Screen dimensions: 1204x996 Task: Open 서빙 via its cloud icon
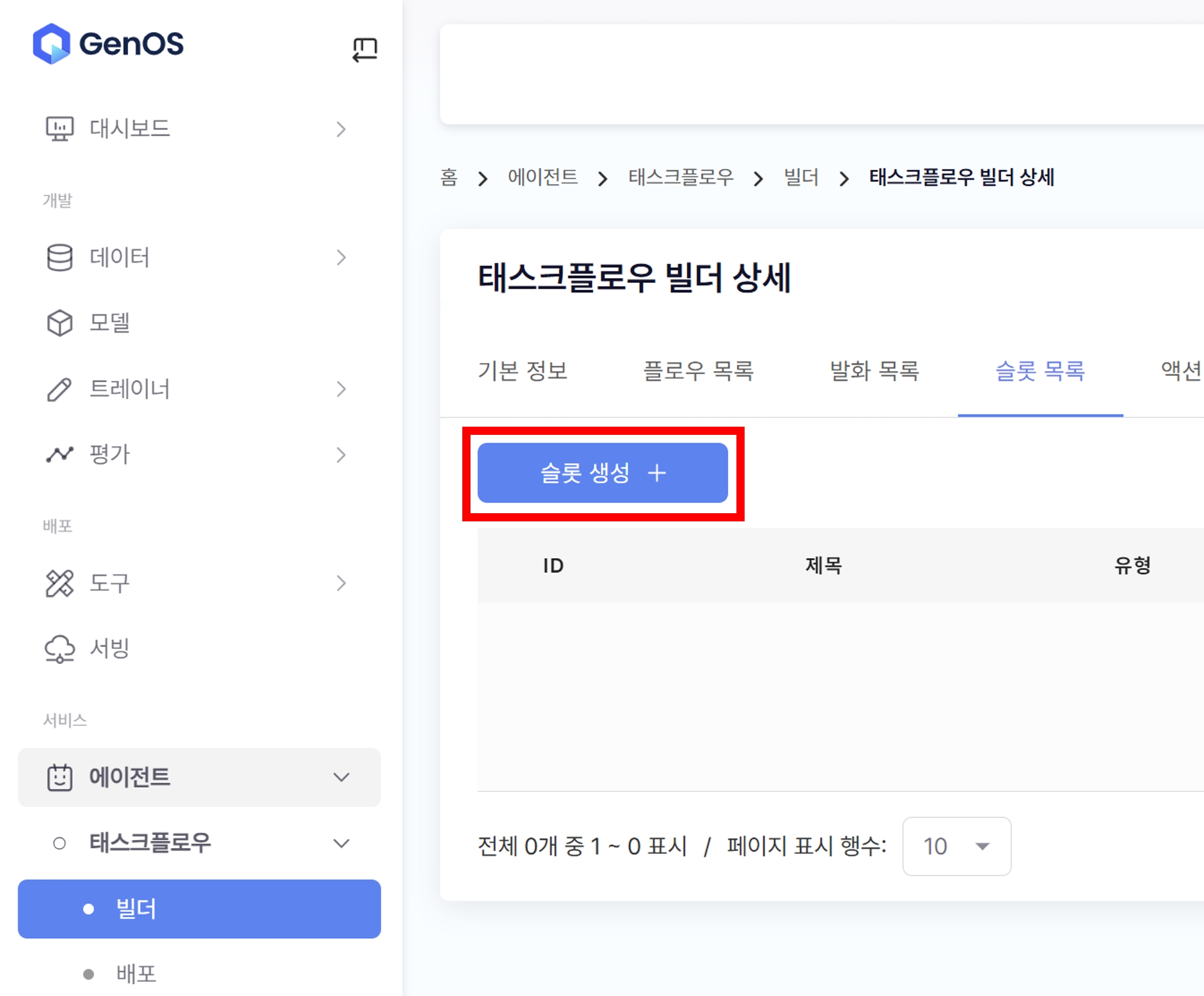[x=60, y=648]
